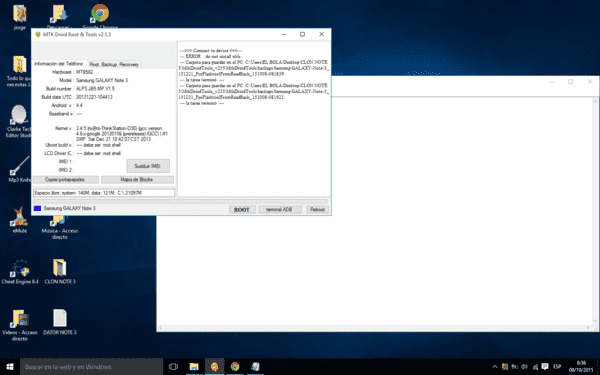
Task: Open the 'terminal ADB' button
Action: pos(280,210)
